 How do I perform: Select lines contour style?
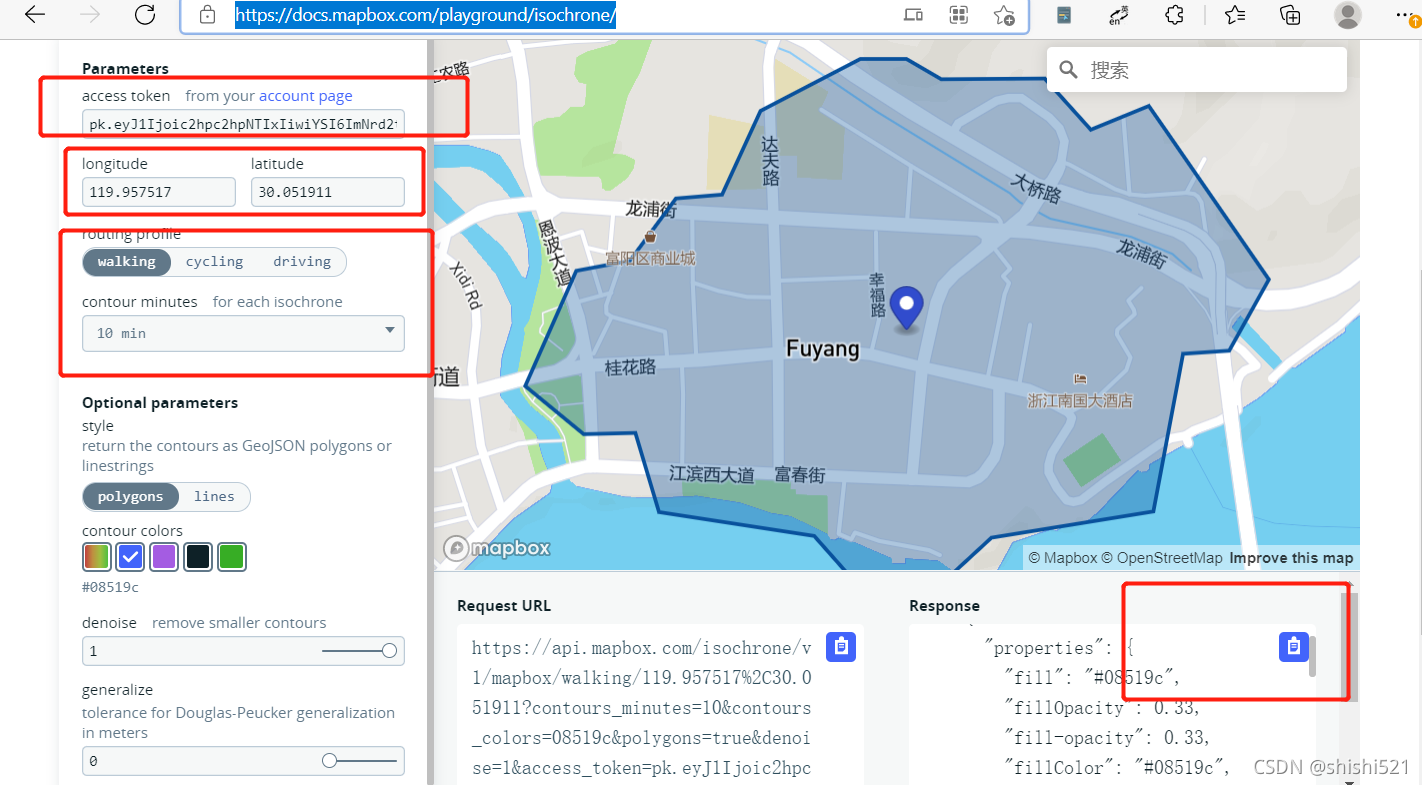click(x=214, y=497)
